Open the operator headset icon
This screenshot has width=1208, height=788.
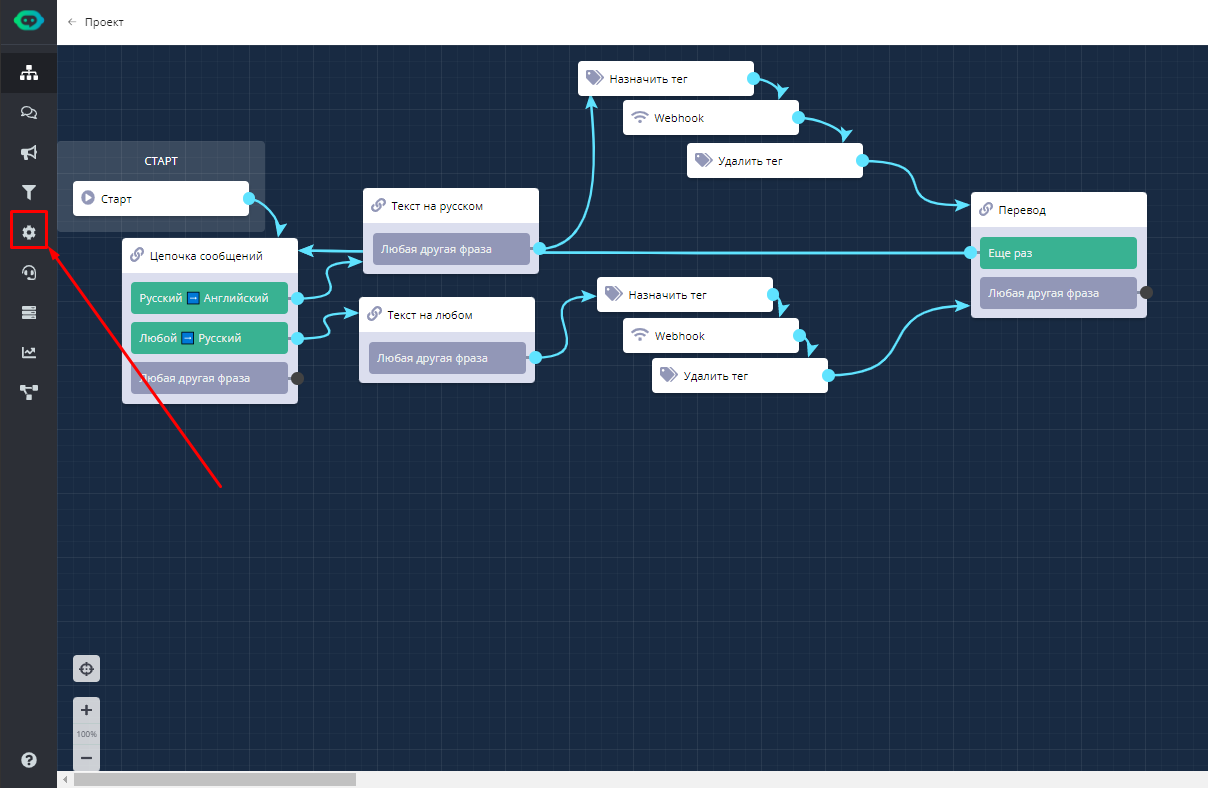28,272
